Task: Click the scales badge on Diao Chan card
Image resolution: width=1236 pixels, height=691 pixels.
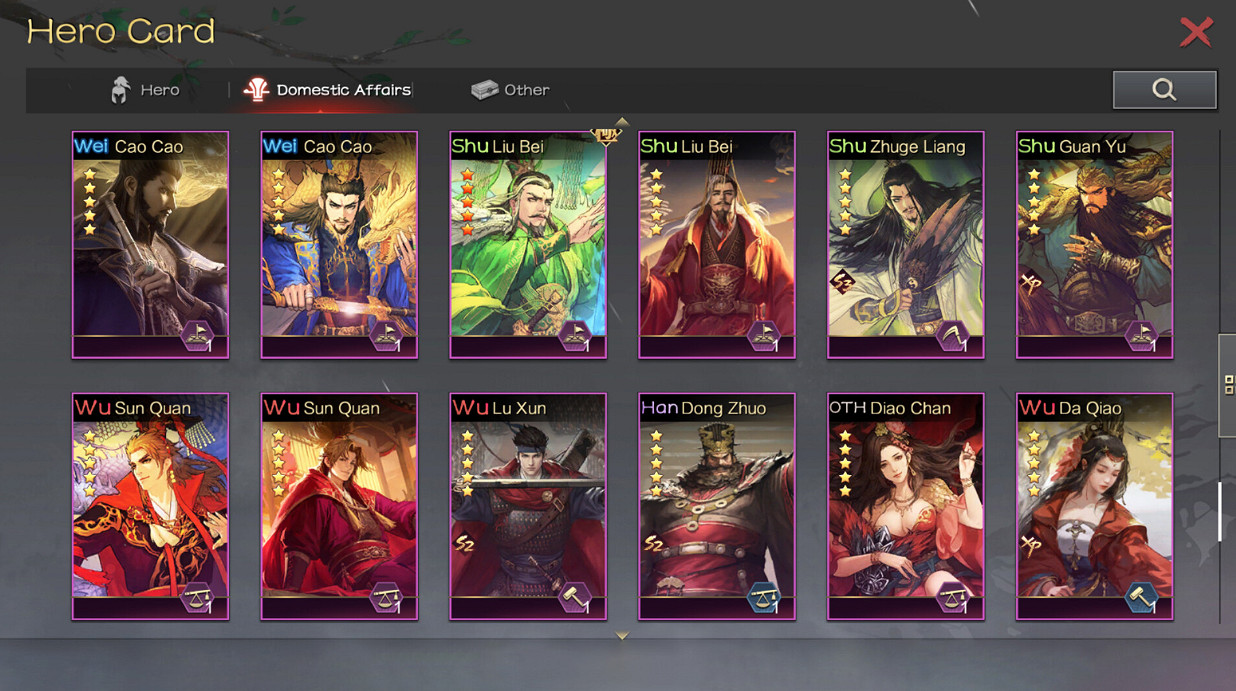Action: click(954, 598)
